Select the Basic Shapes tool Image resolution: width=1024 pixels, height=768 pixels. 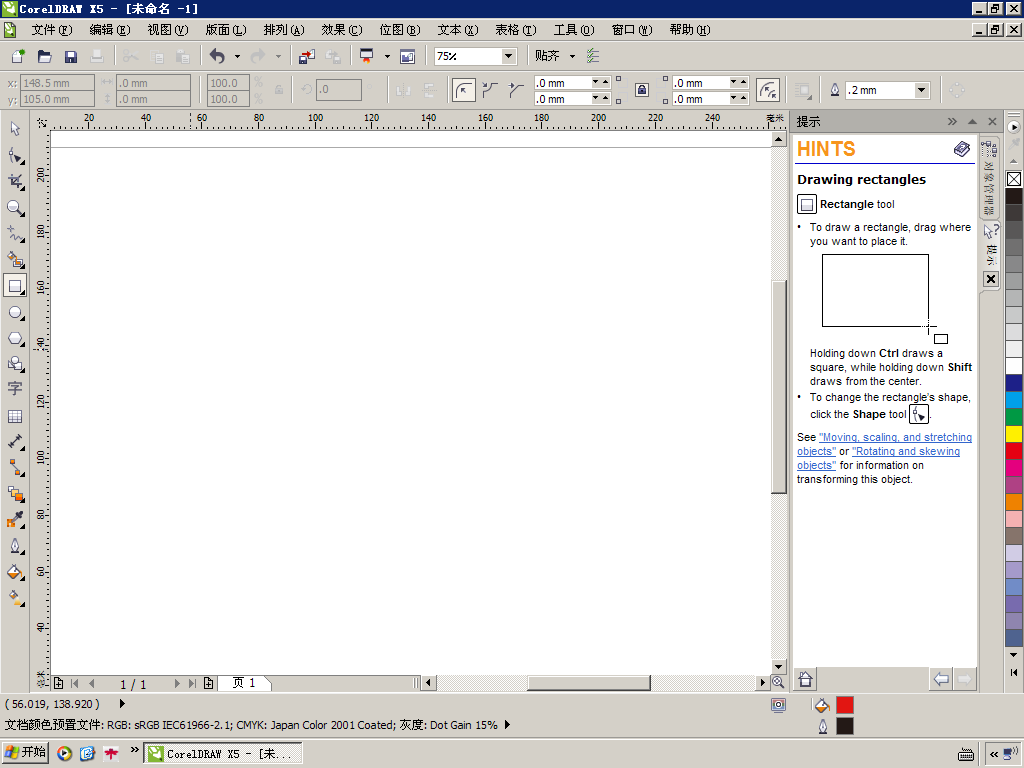(x=15, y=364)
